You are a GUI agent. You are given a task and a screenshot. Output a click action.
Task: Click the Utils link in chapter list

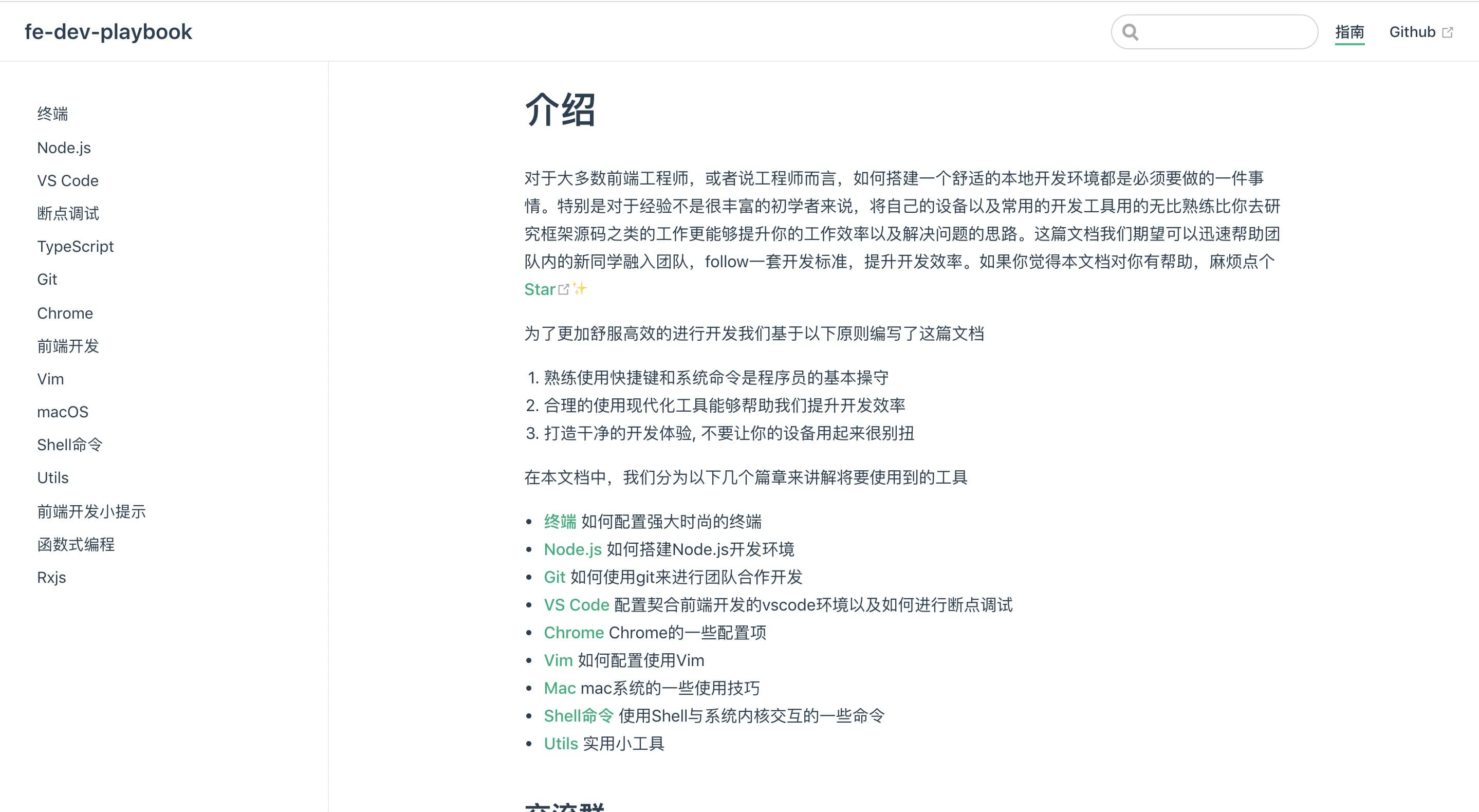coord(560,744)
